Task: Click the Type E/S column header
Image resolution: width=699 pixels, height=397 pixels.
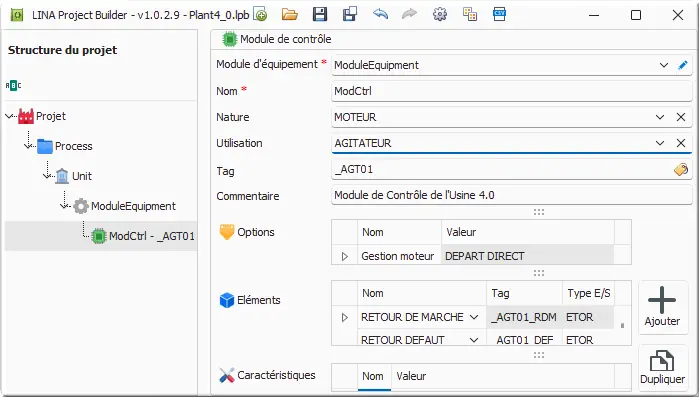Action: coord(588,293)
